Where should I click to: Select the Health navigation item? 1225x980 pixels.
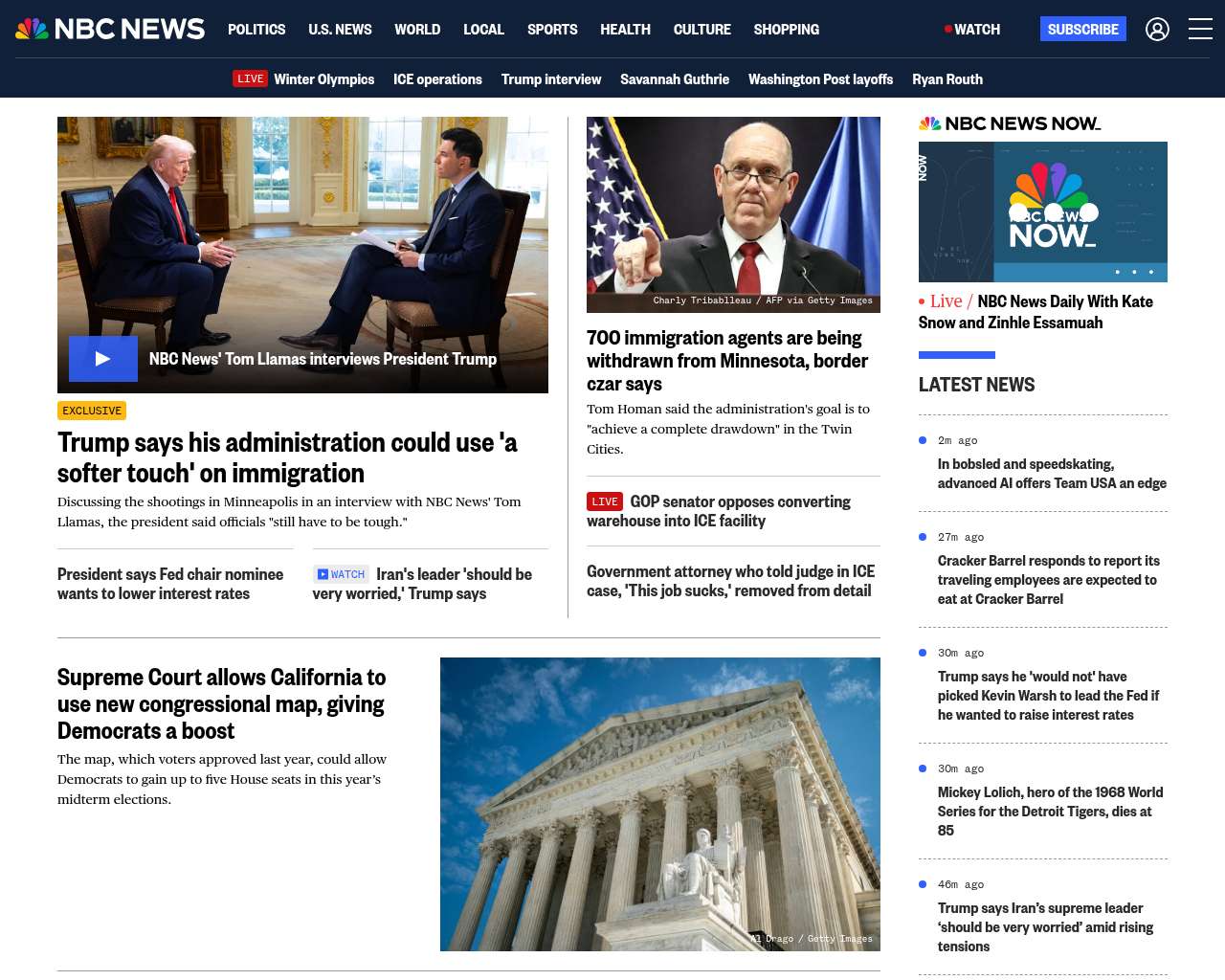pyautogui.click(x=625, y=29)
